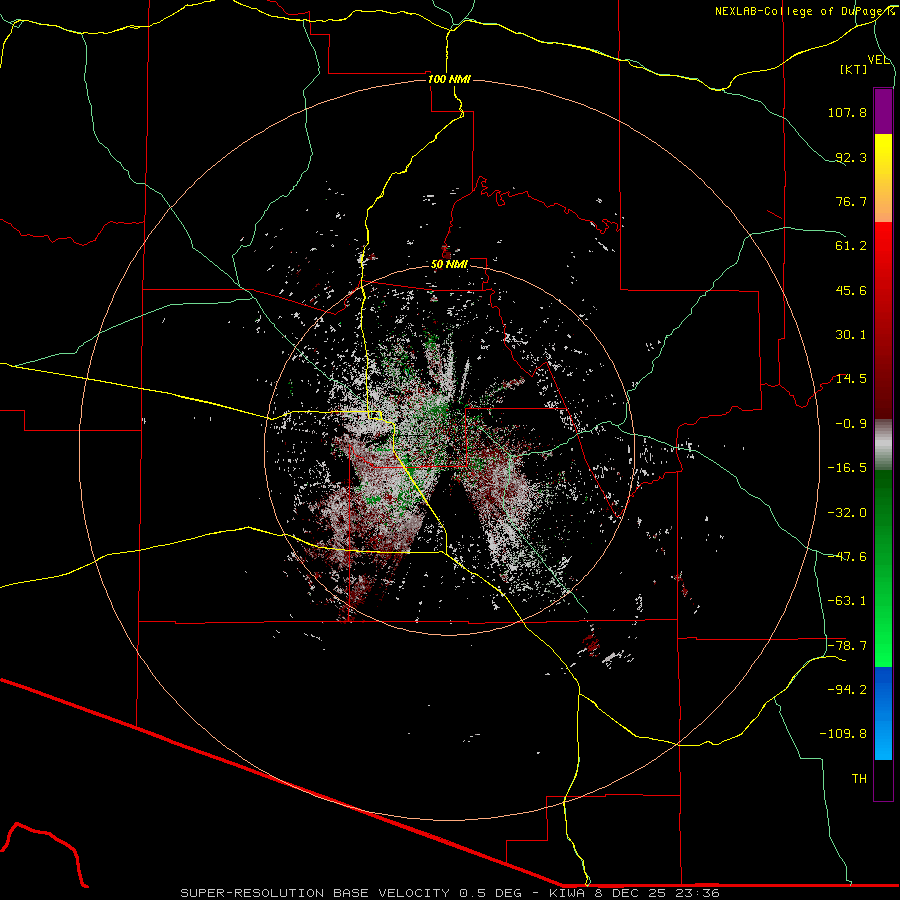
Task: Pick the red segment of the color bar
Action: 883,320
